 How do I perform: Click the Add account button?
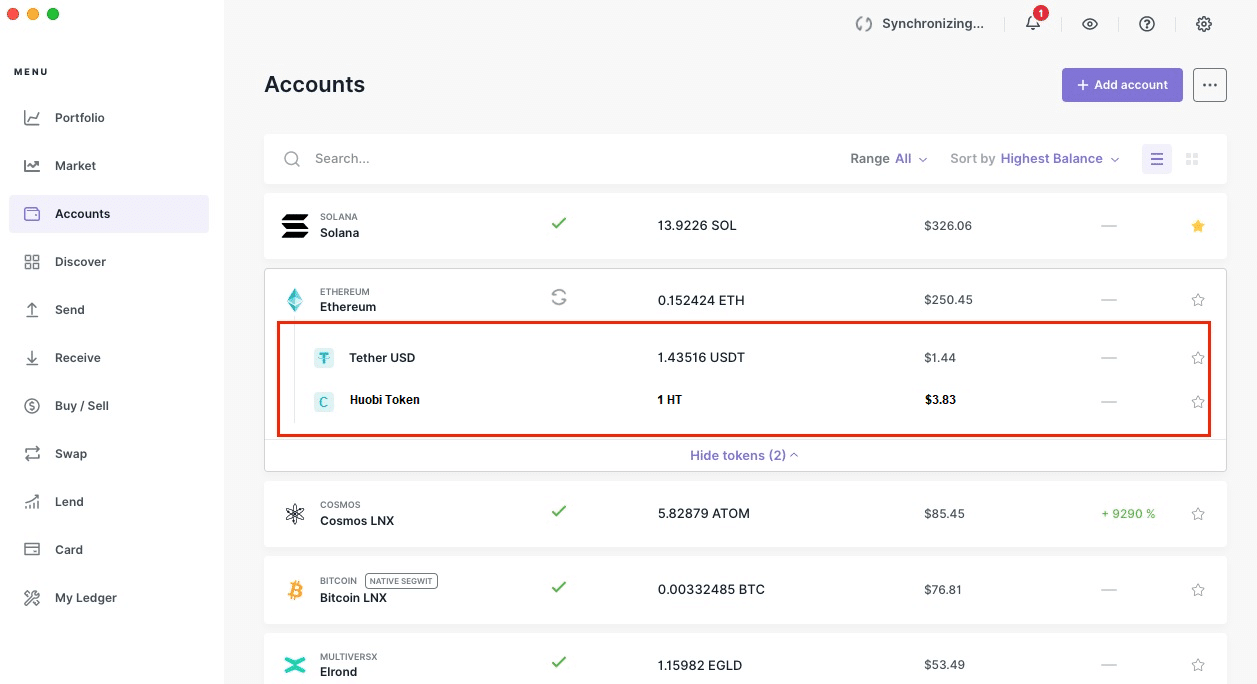tap(1122, 85)
